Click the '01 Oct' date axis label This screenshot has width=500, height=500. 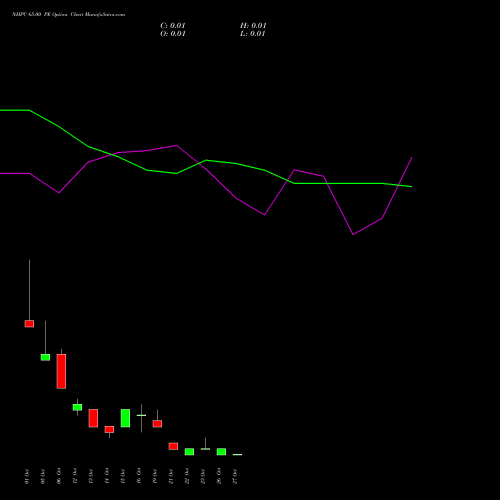click(x=27, y=476)
